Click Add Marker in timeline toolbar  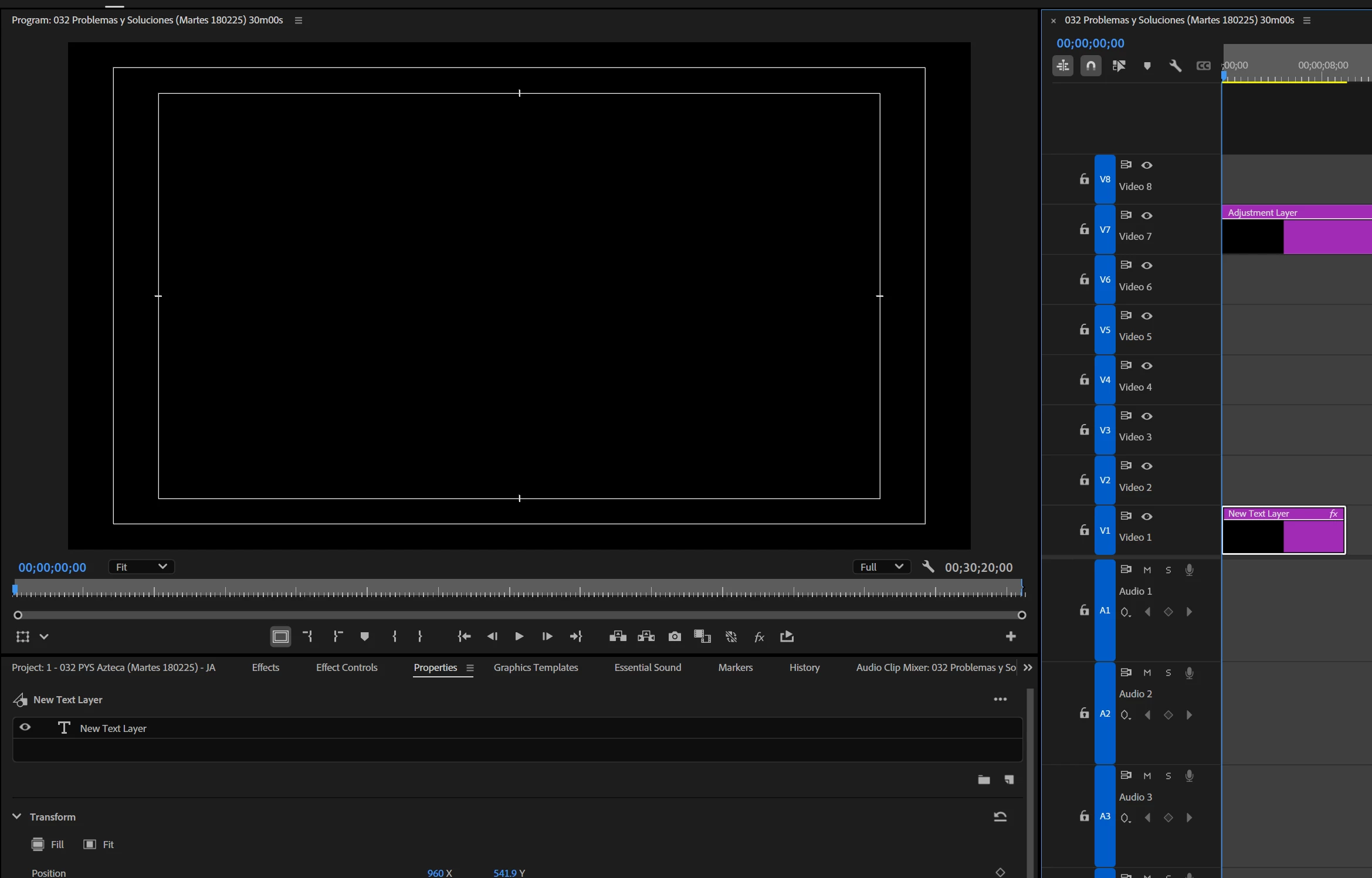pos(1147,66)
